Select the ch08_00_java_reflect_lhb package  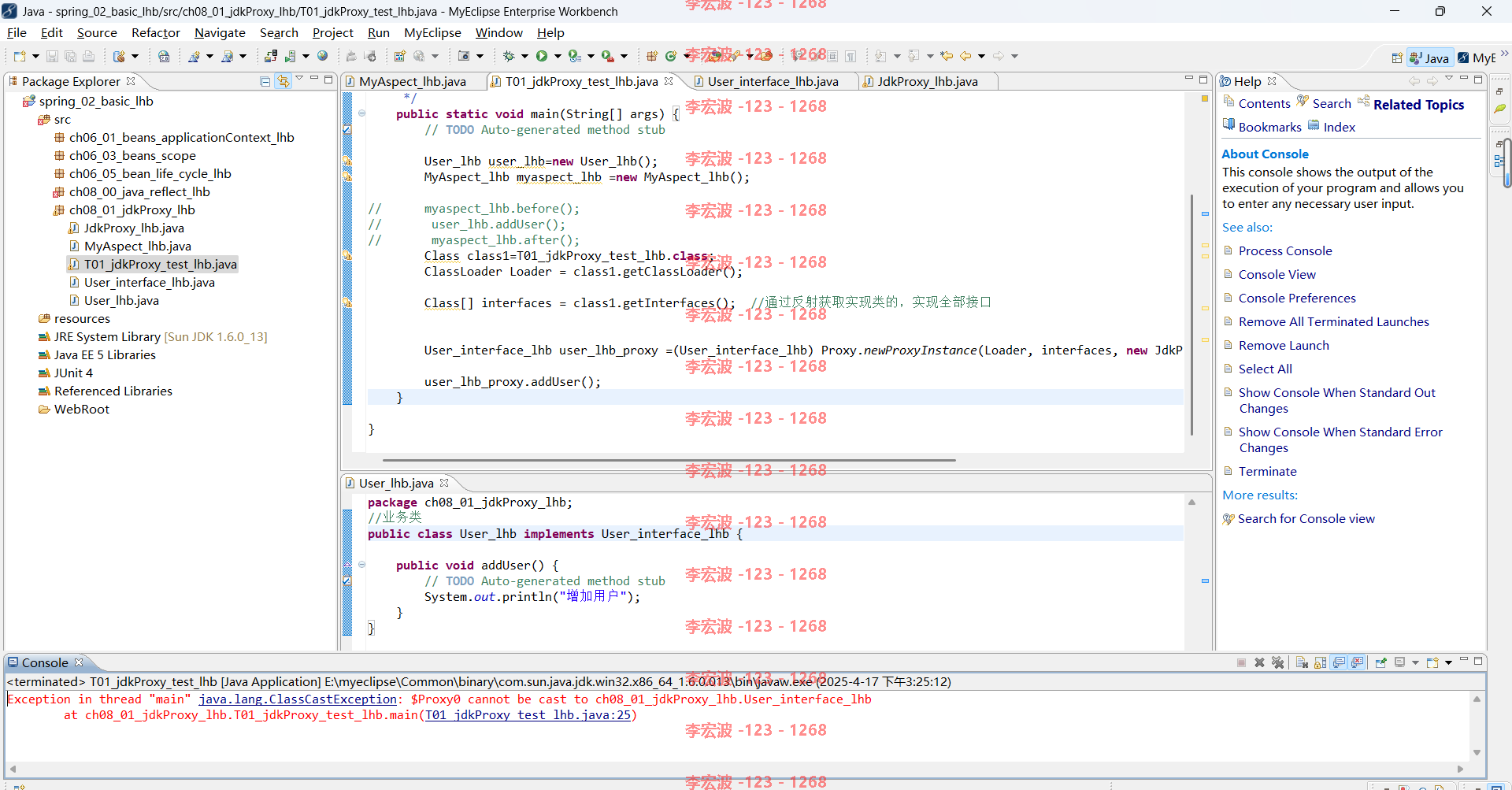[x=139, y=191]
